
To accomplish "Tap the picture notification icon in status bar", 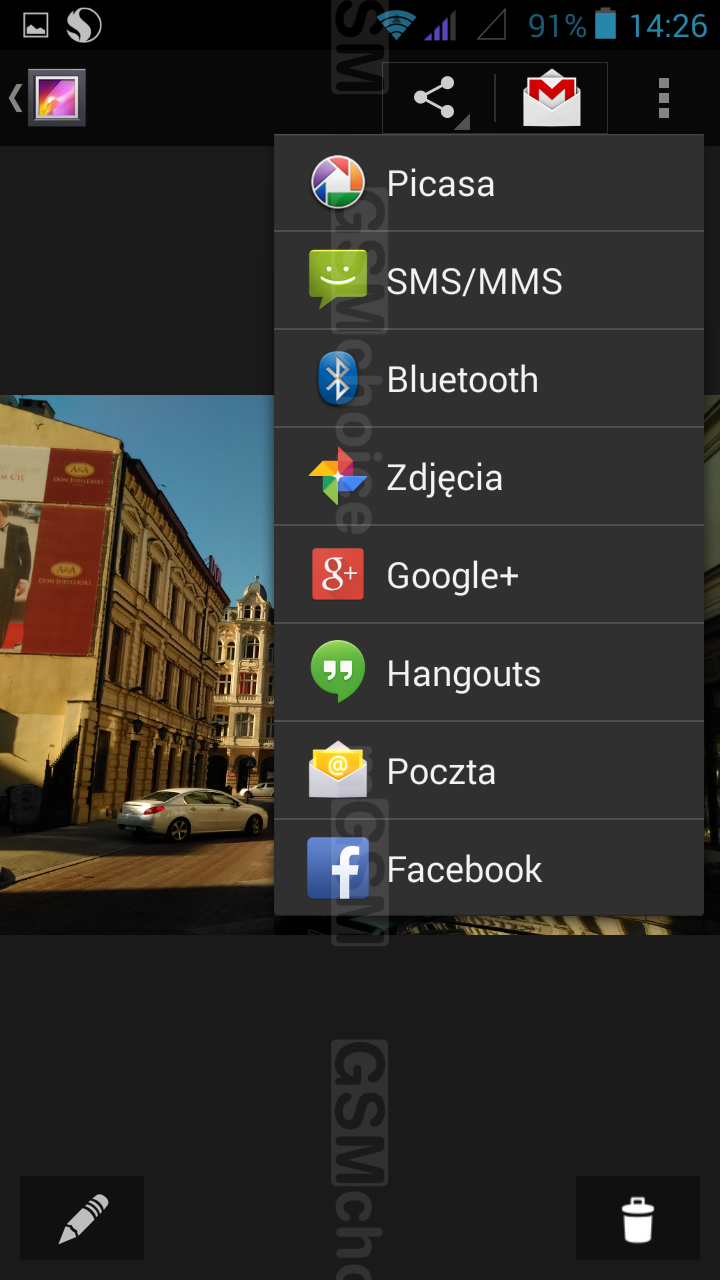I will click(x=36, y=25).
